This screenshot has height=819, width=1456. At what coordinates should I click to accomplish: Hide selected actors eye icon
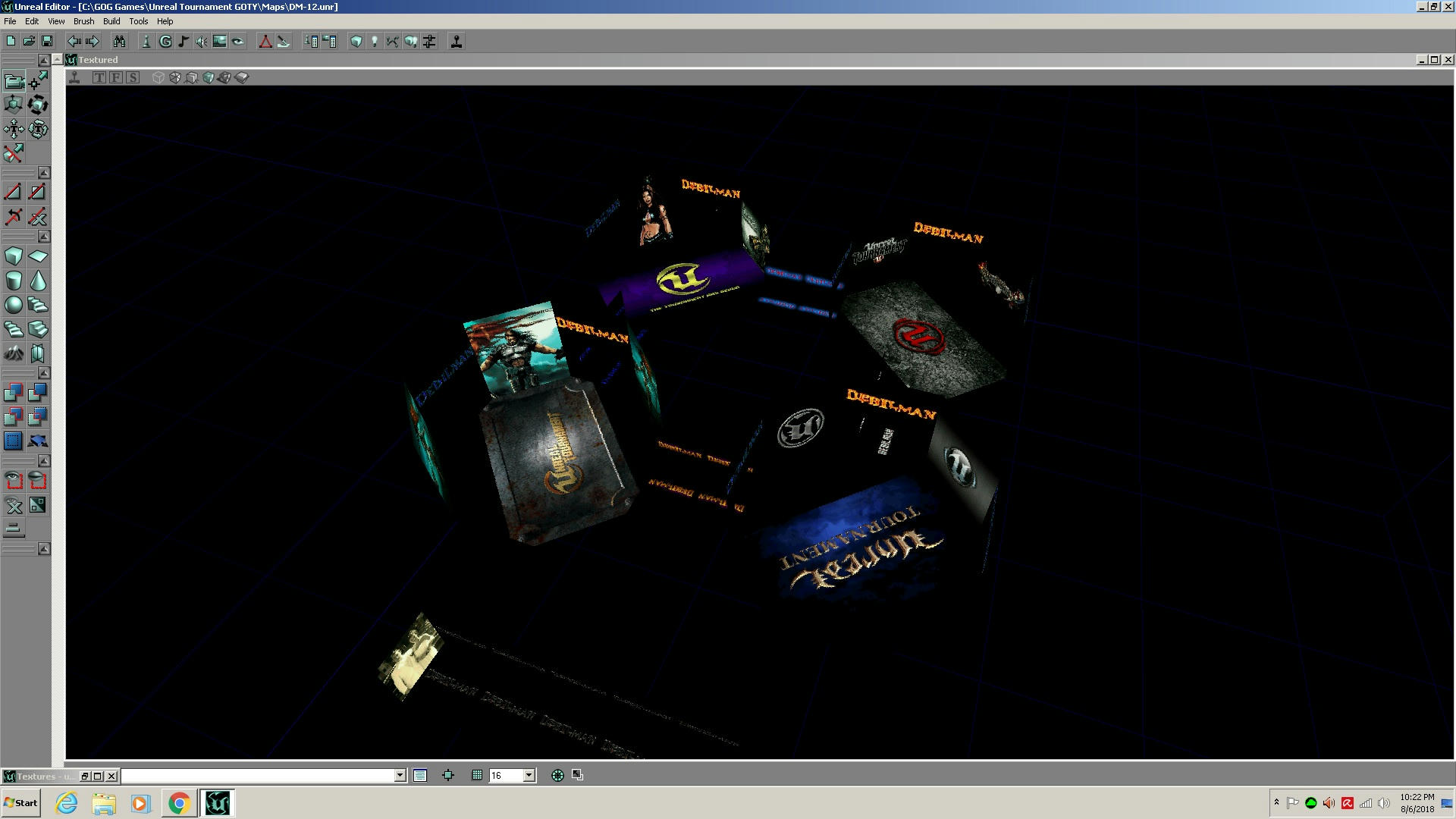coord(38,480)
